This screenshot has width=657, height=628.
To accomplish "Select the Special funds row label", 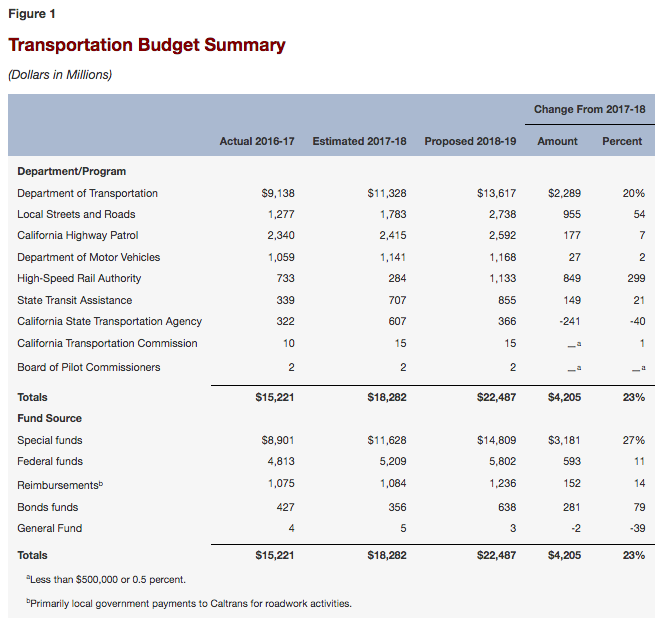I will (x=50, y=440).
